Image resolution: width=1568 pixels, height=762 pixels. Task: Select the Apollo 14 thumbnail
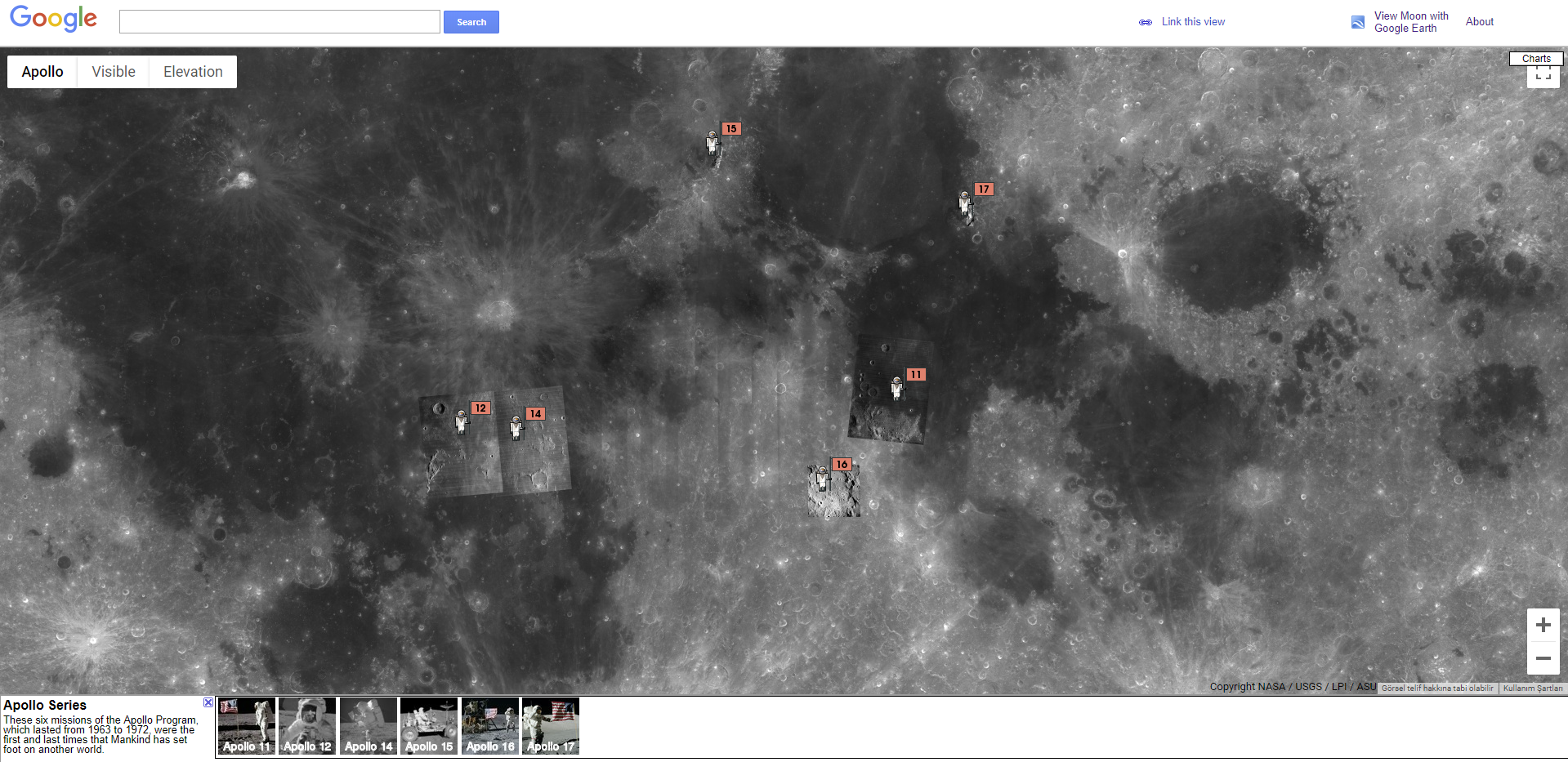pyautogui.click(x=369, y=726)
